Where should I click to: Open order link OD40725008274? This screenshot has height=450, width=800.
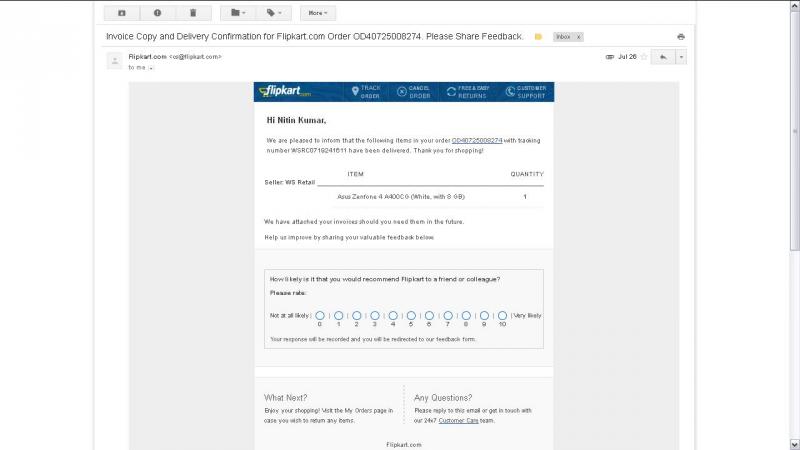click(477, 140)
